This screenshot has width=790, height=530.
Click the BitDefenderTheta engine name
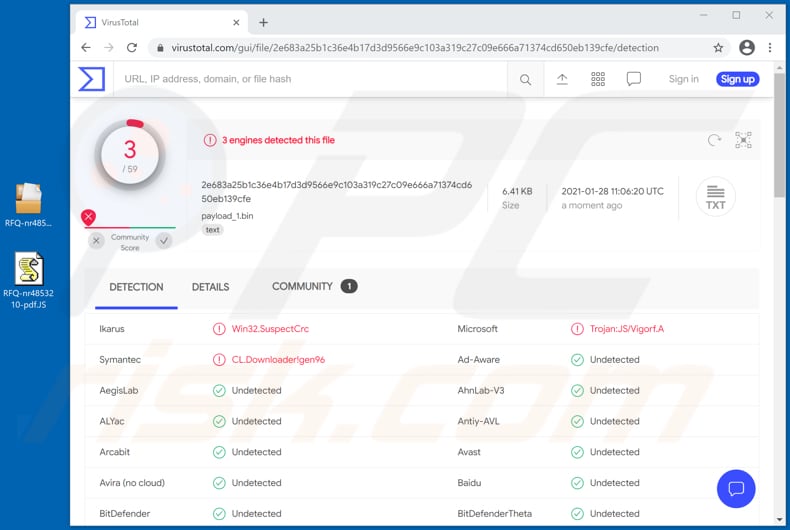[495, 513]
